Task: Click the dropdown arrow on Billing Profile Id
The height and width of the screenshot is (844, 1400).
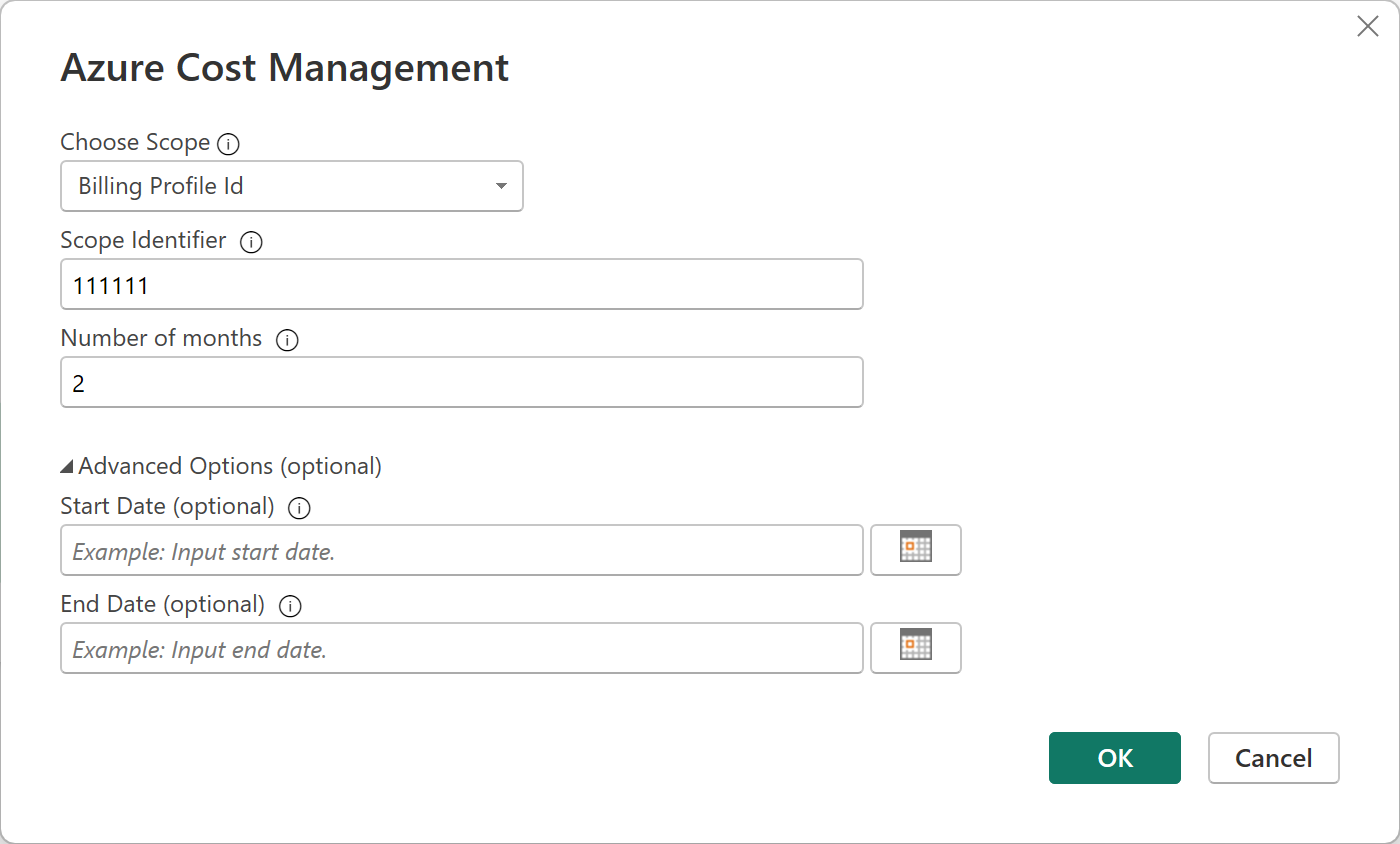Action: click(x=500, y=186)
